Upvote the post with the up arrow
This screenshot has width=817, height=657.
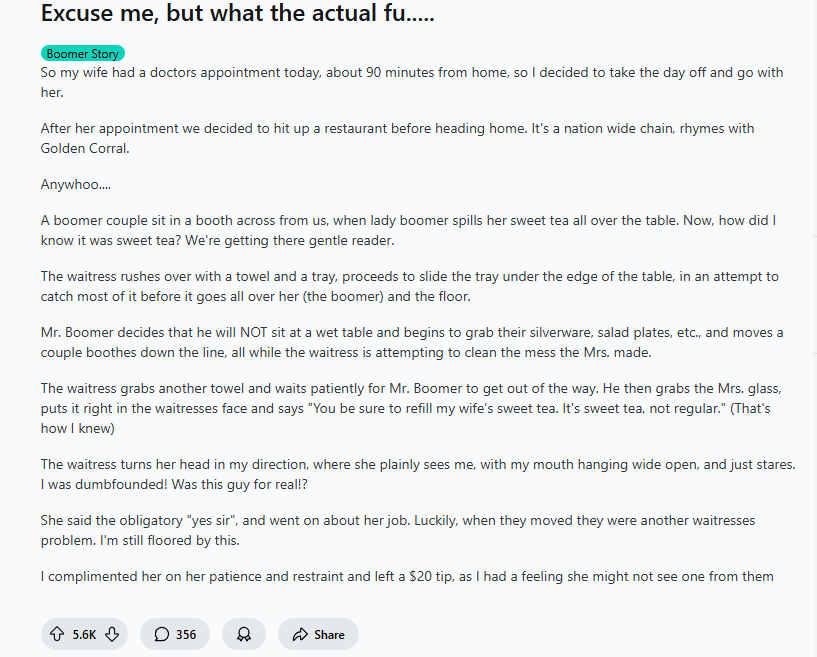(57, 634)
